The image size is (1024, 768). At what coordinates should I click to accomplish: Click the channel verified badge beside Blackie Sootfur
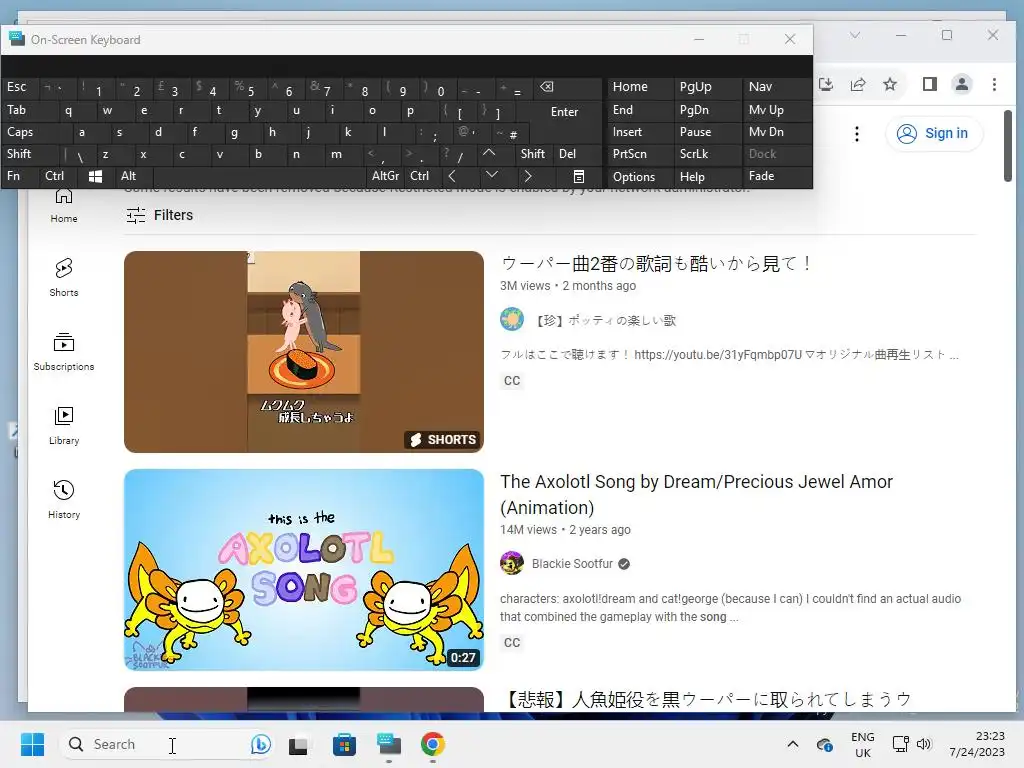[x=624, y=564]
